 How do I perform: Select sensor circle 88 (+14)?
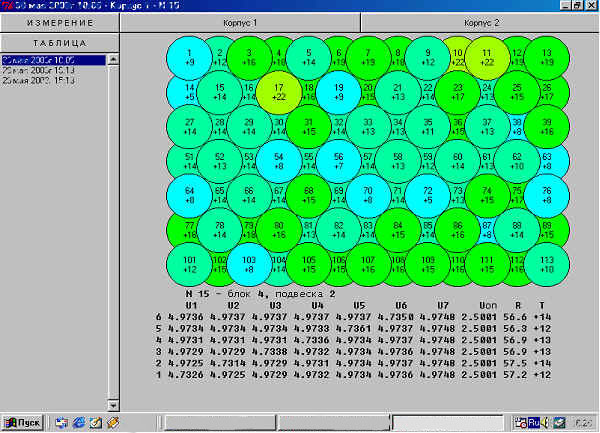[x=517, y=230]
